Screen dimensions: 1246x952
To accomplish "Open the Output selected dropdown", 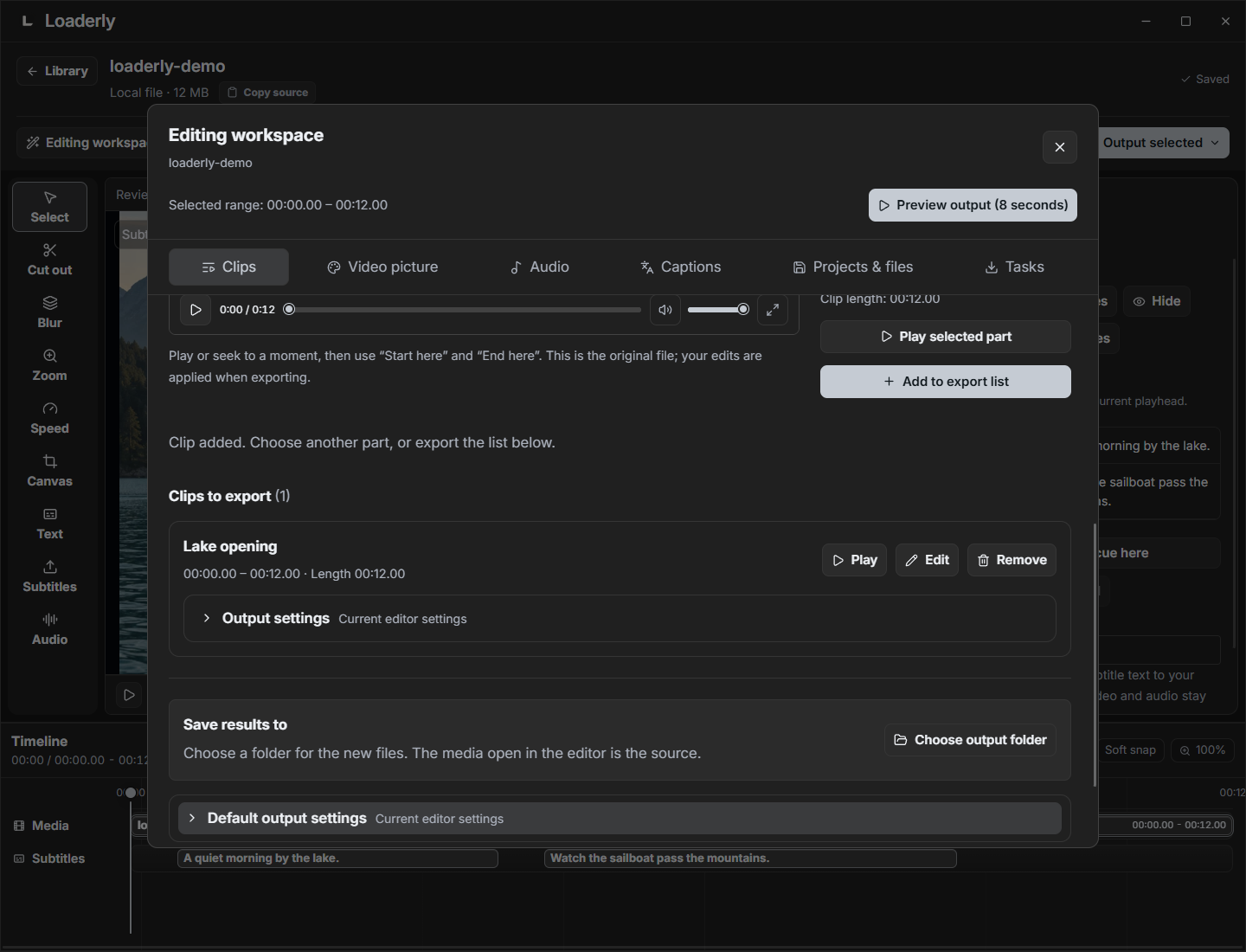I will 1163,143.
